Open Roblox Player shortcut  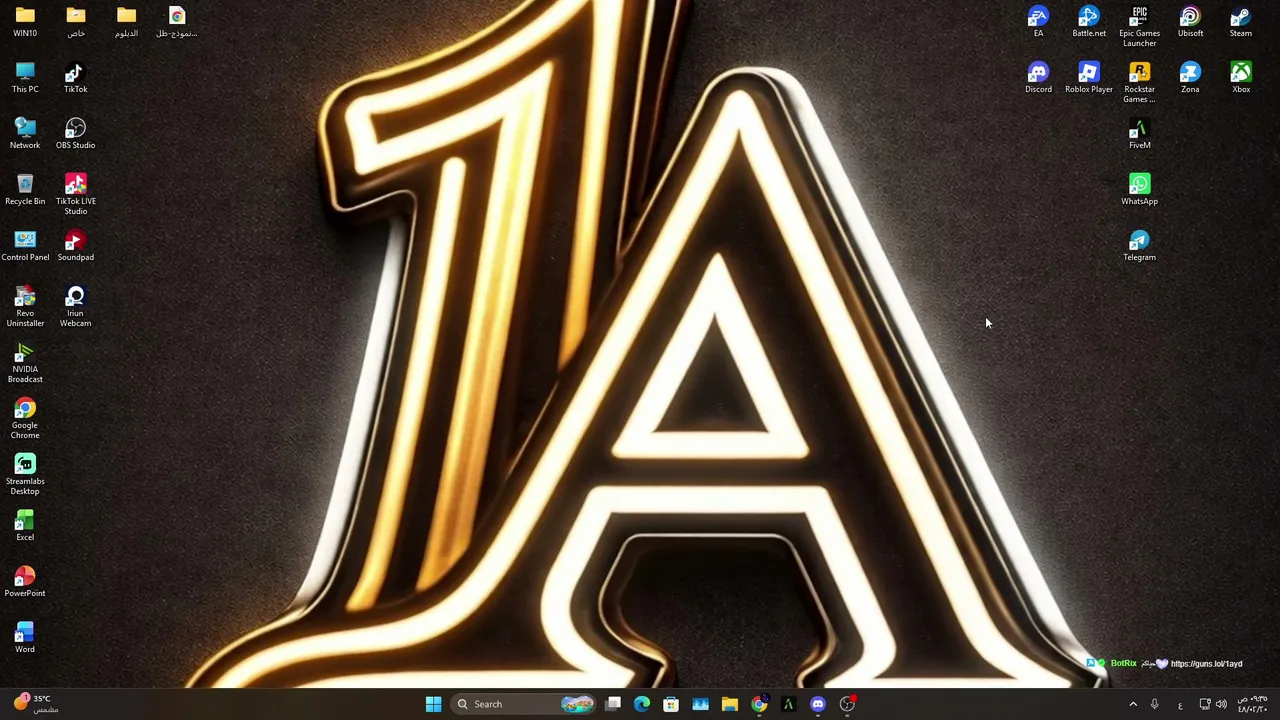pos(1089,78)
